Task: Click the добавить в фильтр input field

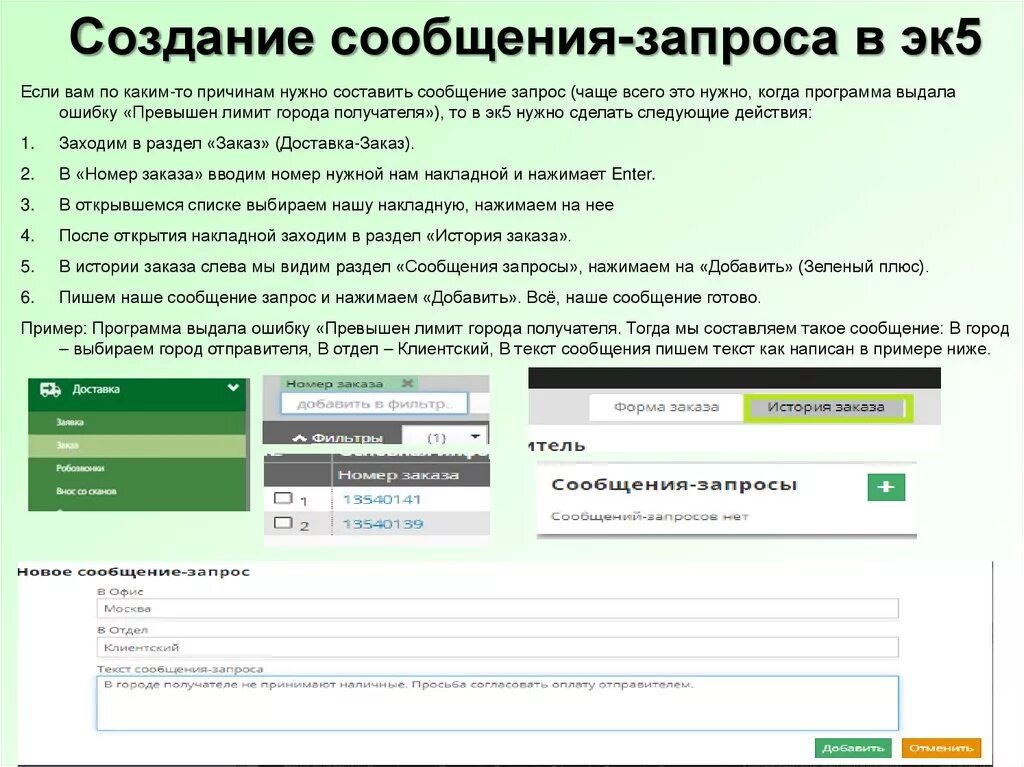Action: click(x=375, y=404)
